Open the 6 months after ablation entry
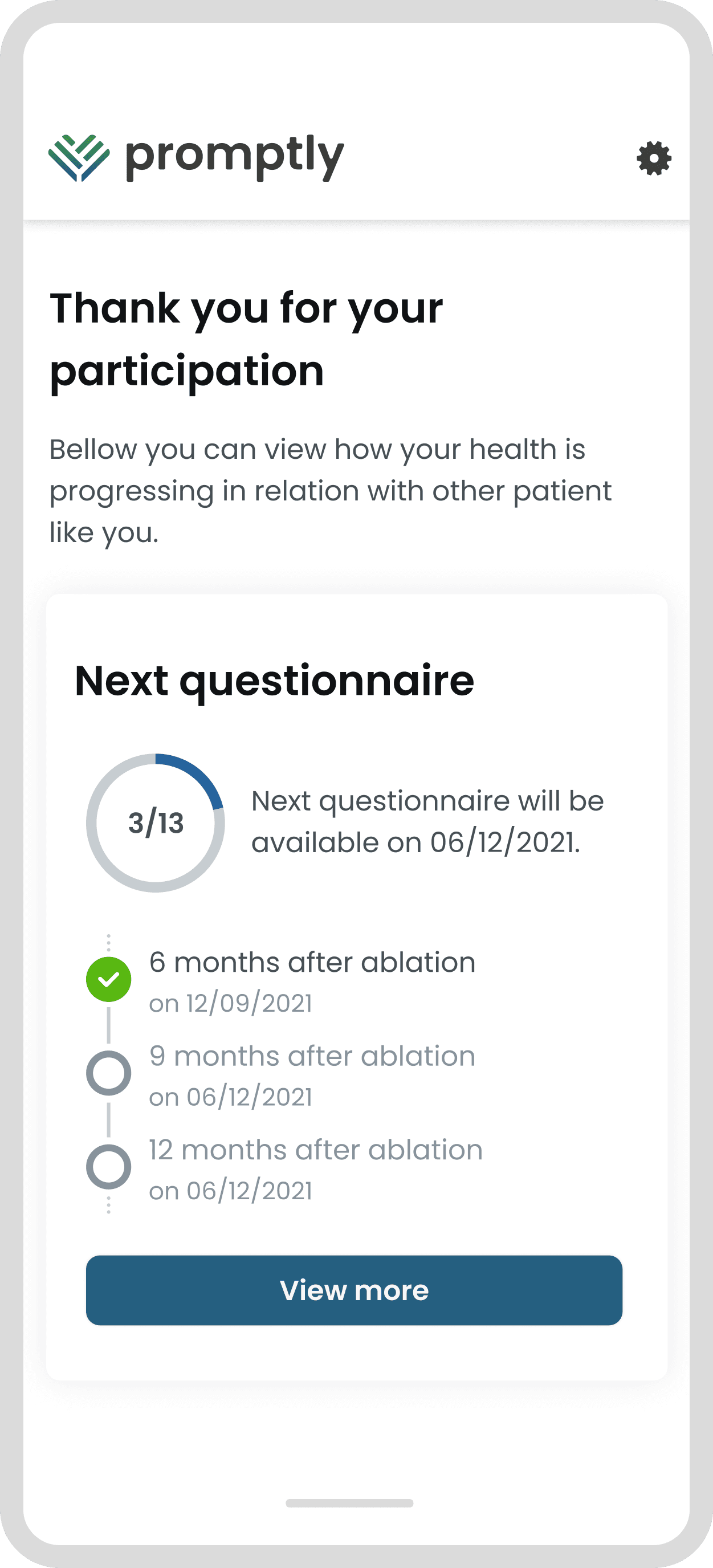The width and height of the screenshot is (713, 1568). 312,963
